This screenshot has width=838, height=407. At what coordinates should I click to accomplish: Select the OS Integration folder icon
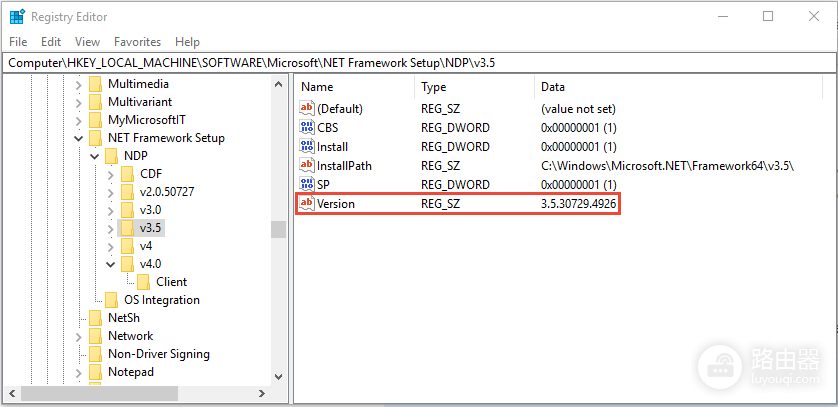click(x=111, y=300)
